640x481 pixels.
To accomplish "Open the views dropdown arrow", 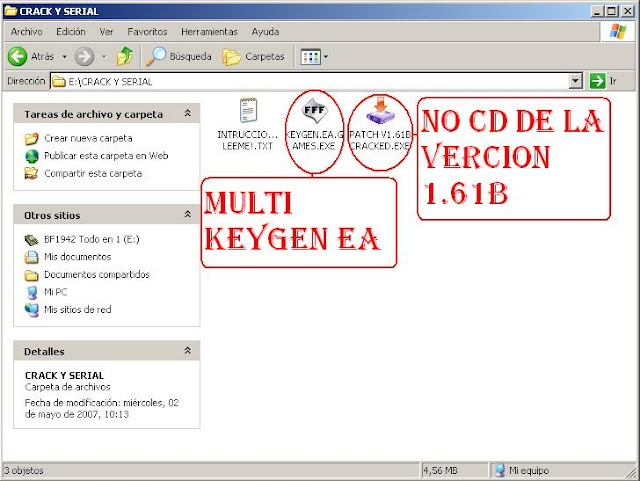I will (x=326, y=57).
